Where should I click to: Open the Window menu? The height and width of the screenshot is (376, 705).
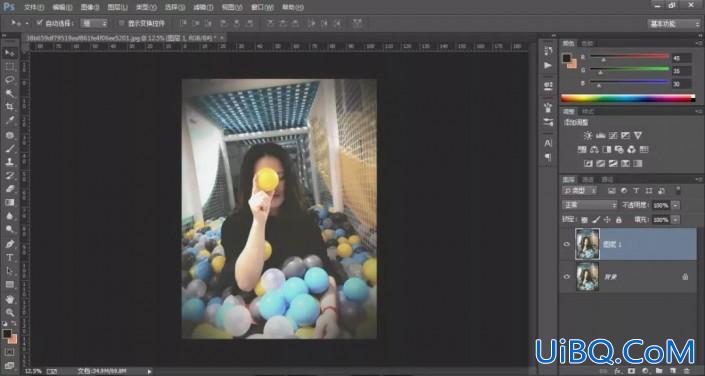[262, 7]
